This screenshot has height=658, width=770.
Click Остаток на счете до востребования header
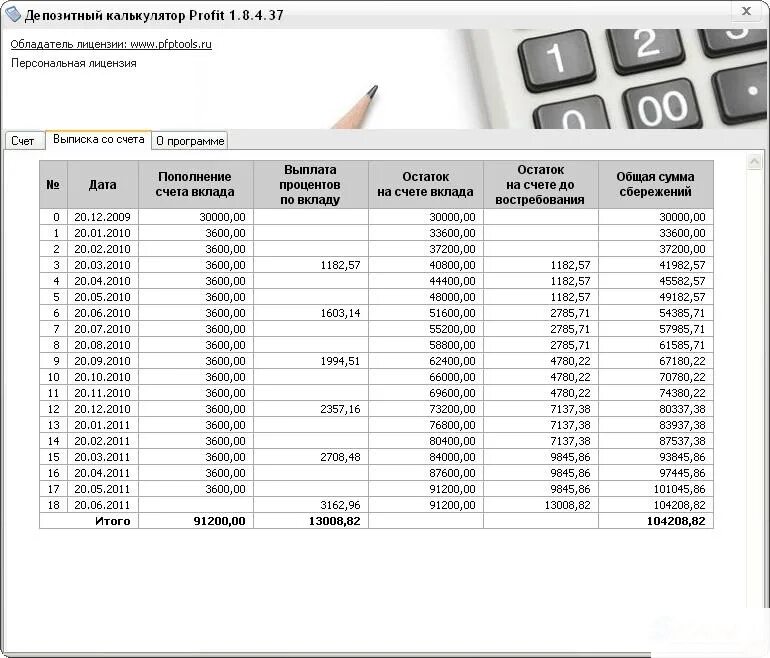540,185
